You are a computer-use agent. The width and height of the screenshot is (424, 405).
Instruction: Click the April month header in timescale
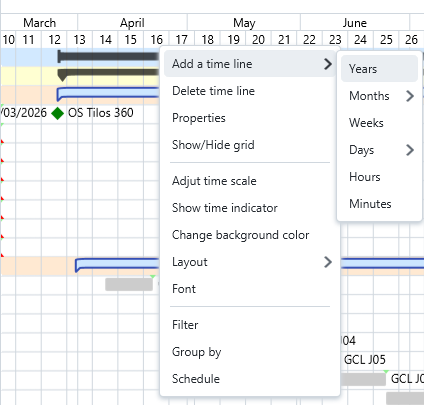[132, 23]
